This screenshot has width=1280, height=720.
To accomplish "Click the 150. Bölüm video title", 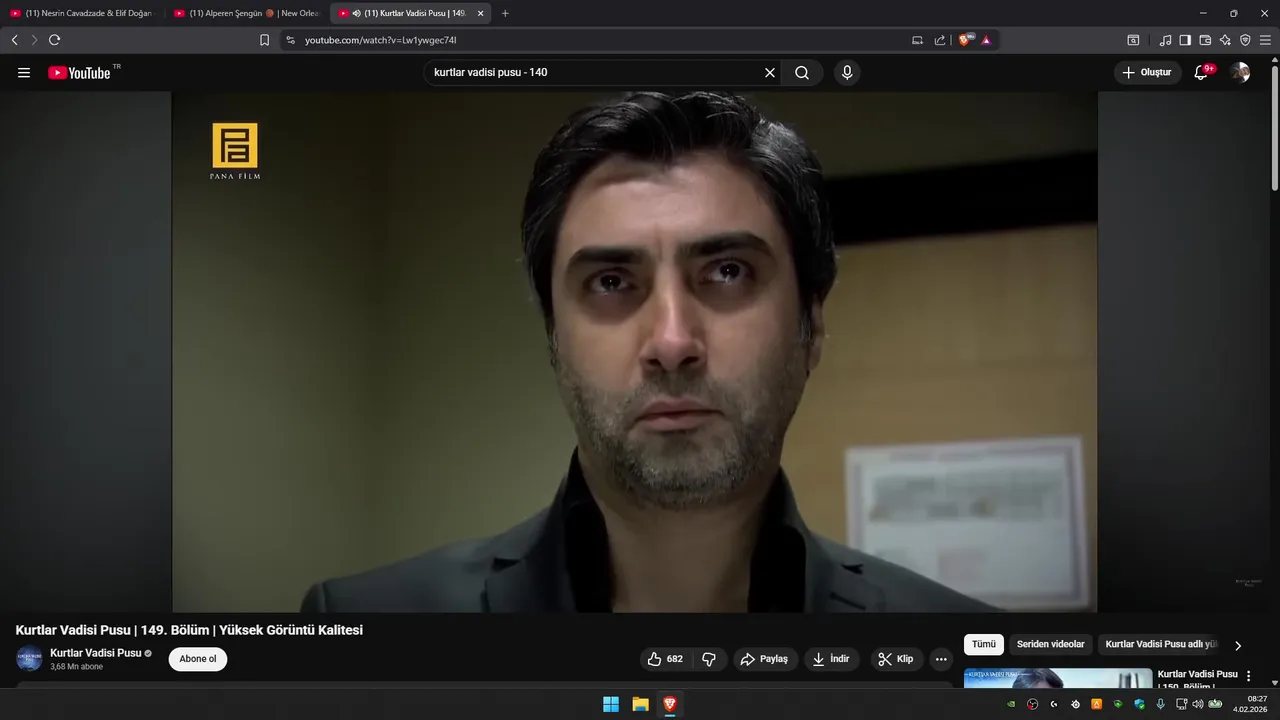I will [x=1197, y=680].
